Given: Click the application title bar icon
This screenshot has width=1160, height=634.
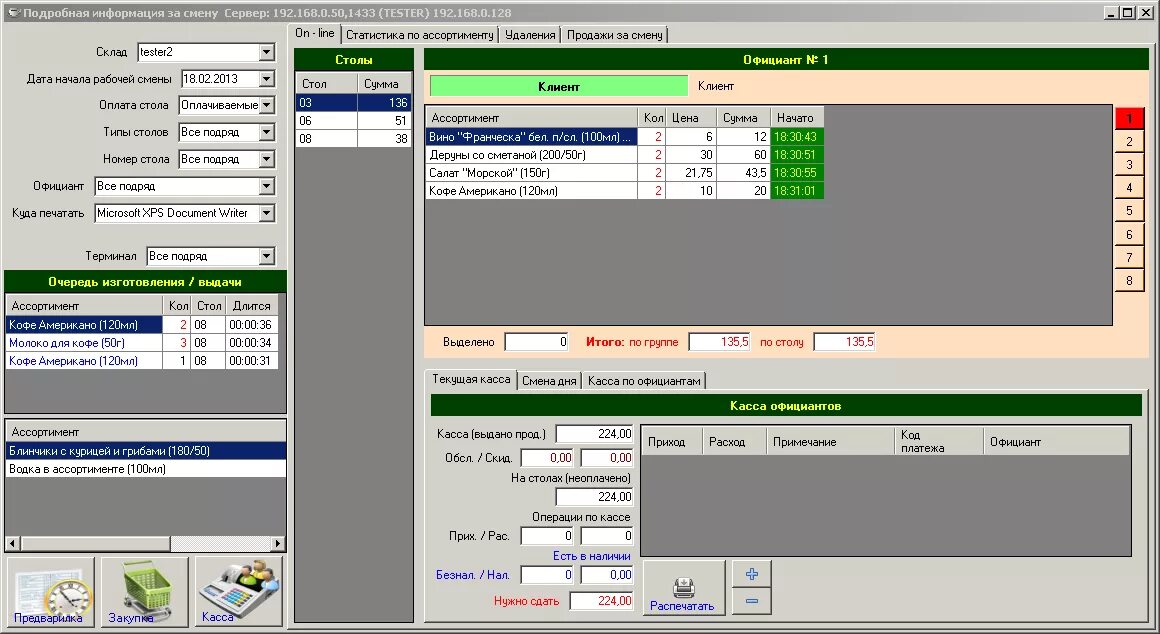Looking at the screenshot, I should point(13,13).
